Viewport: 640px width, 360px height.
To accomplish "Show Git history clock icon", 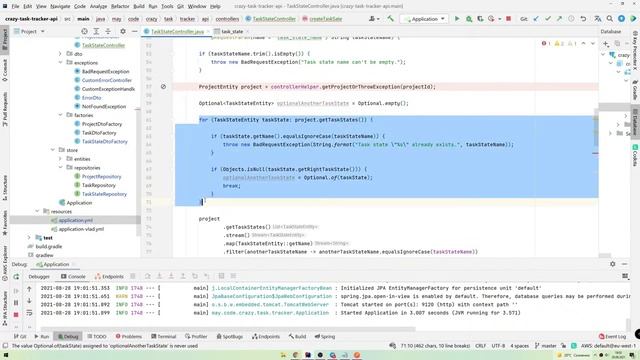I will [571, 19].
